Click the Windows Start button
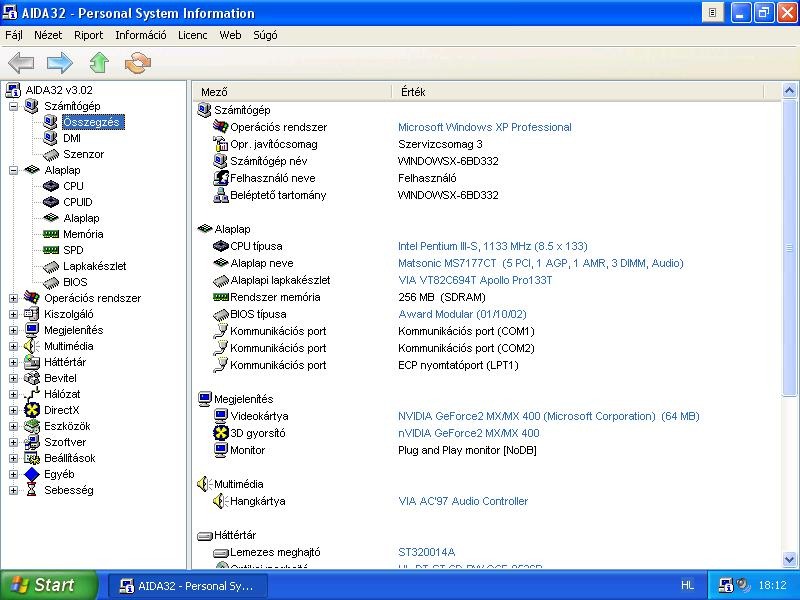Viewport: 800px width, 600px height. coord(49,585)
